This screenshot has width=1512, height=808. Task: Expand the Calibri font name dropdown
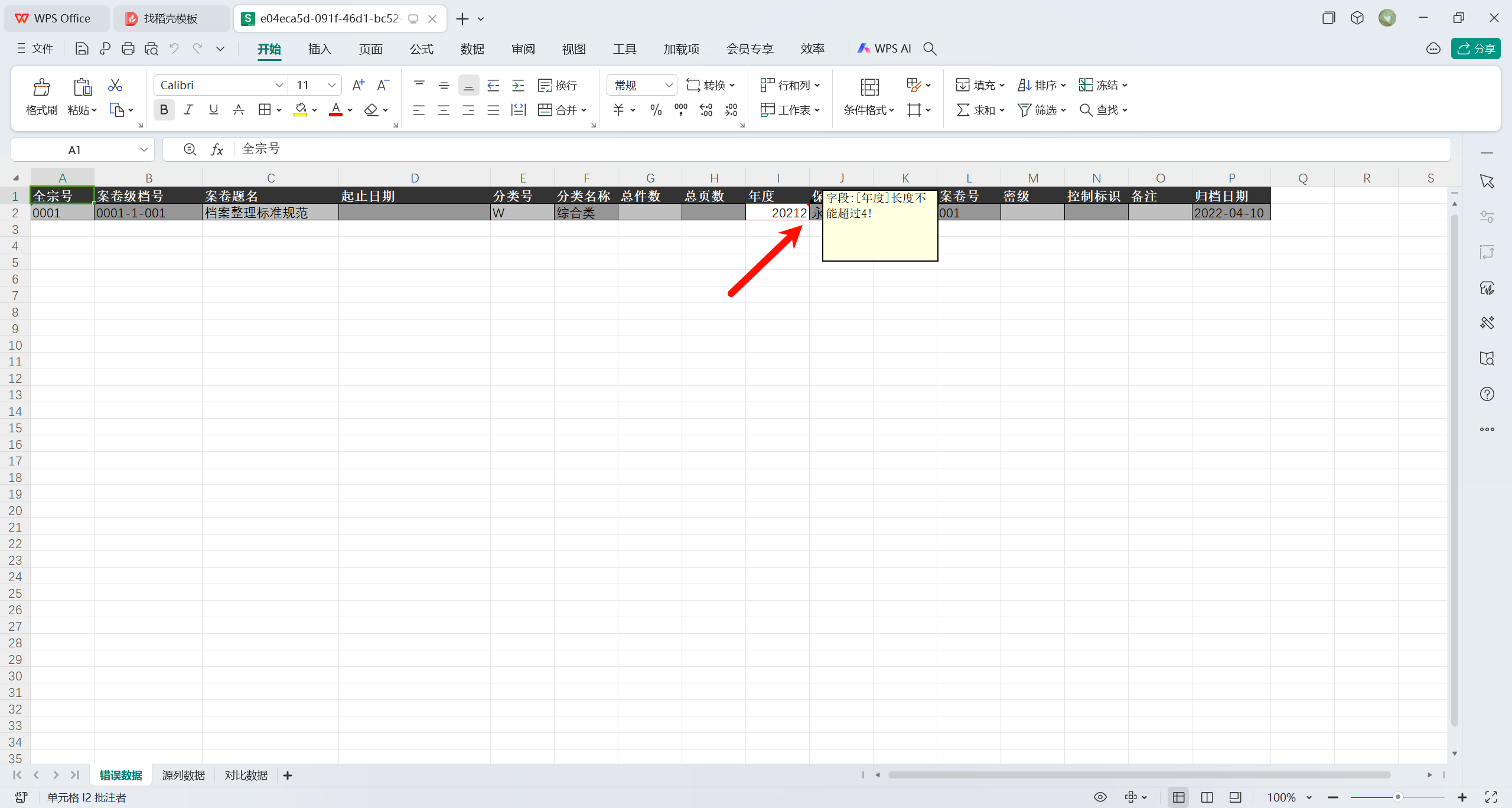click(x=279, y=86)
